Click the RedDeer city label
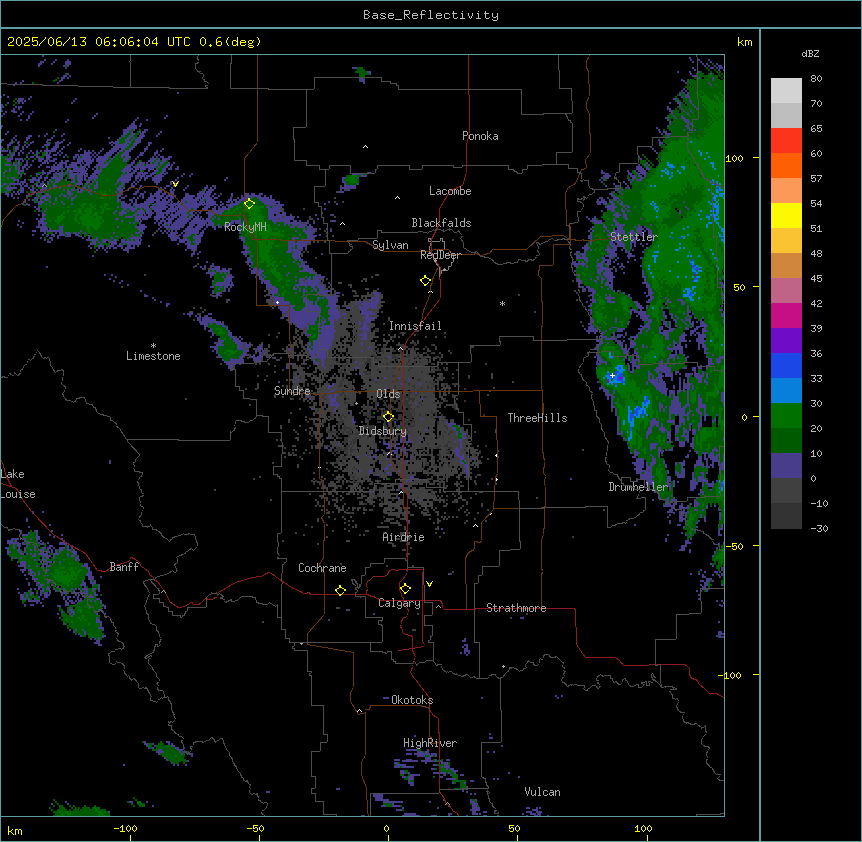Image resolution: width=862 pixels, height=842 pixels. tap(440, 255)
